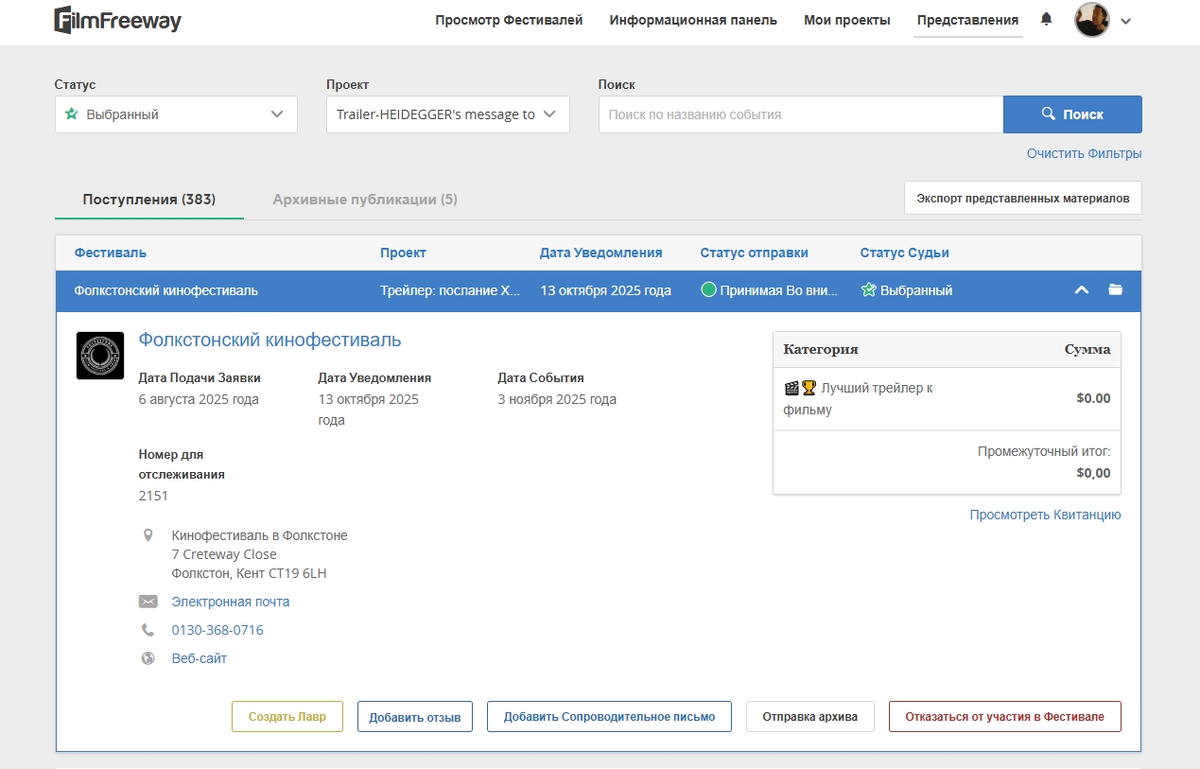
Task: Click the phone handset icon
Action: click(148, 630)
